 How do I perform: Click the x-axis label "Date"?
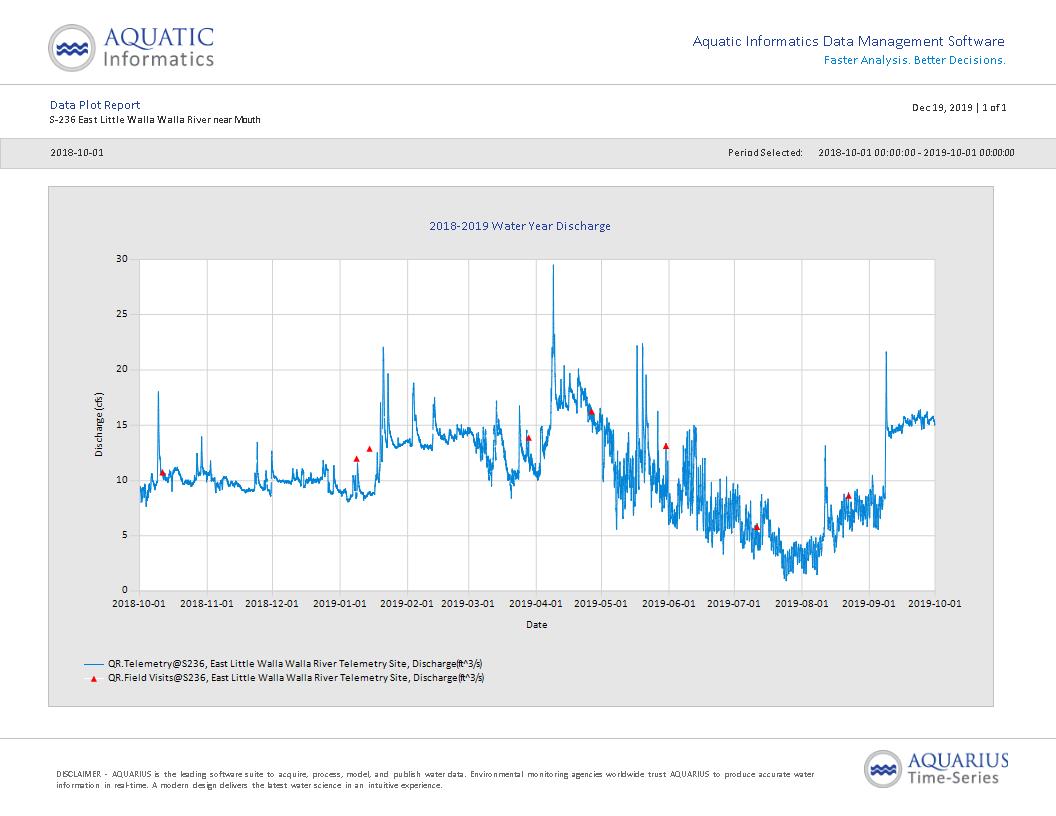[x=537, y=625]
